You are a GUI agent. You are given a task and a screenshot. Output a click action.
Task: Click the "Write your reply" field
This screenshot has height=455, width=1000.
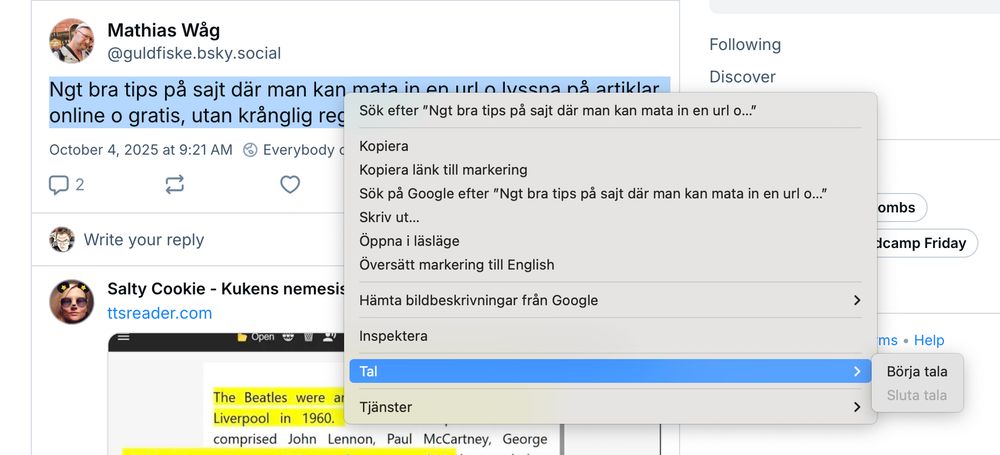tap(144, 240)
